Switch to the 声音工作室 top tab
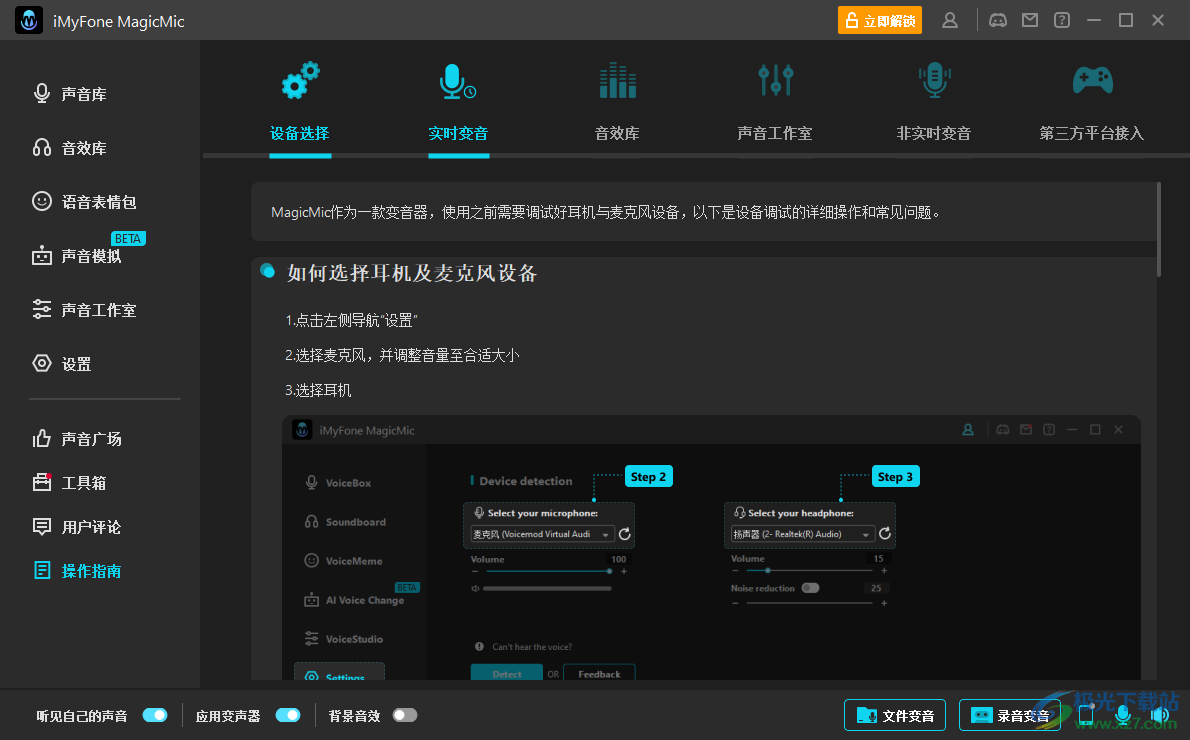 click(x=775, y=102)
